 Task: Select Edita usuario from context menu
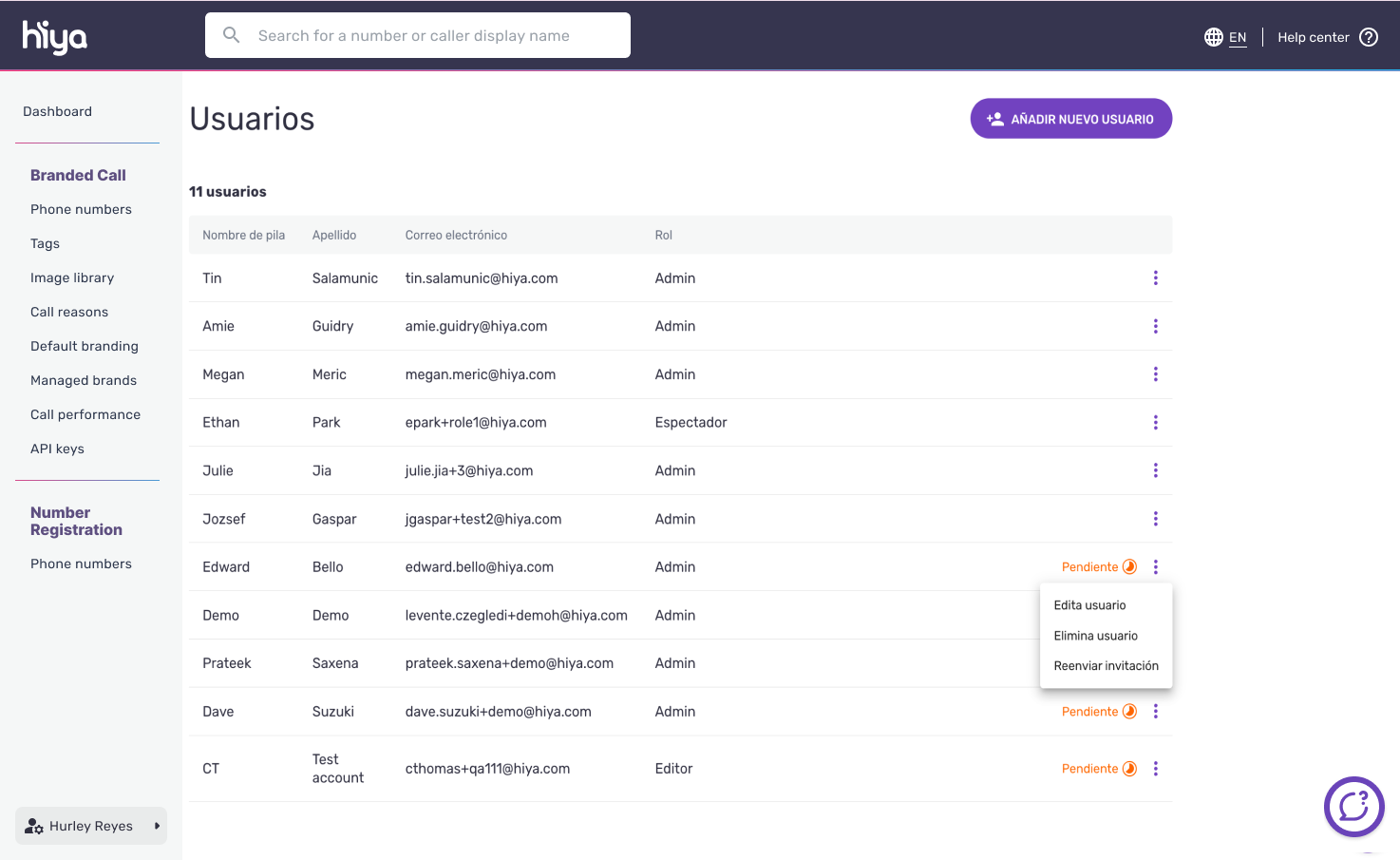tap(1089, 605)
